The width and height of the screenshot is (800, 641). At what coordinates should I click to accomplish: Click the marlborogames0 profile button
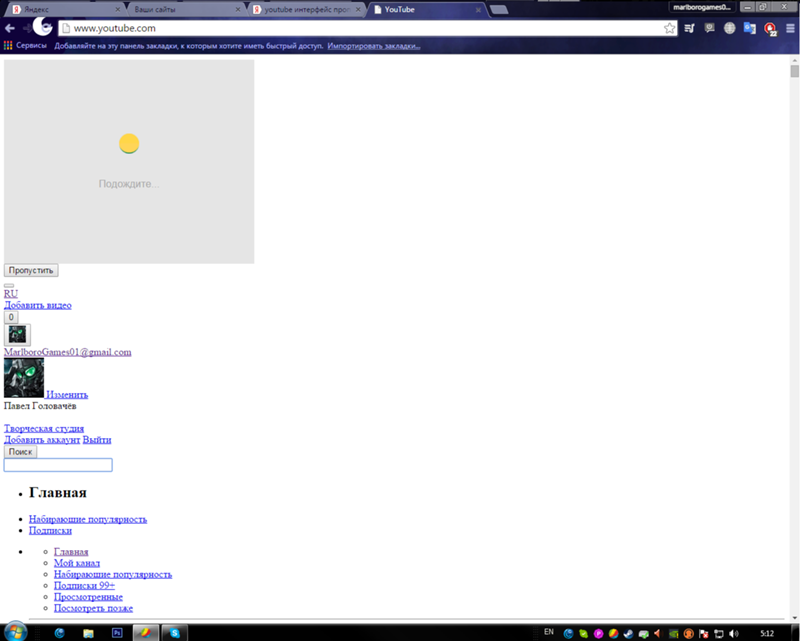[702, 7]
